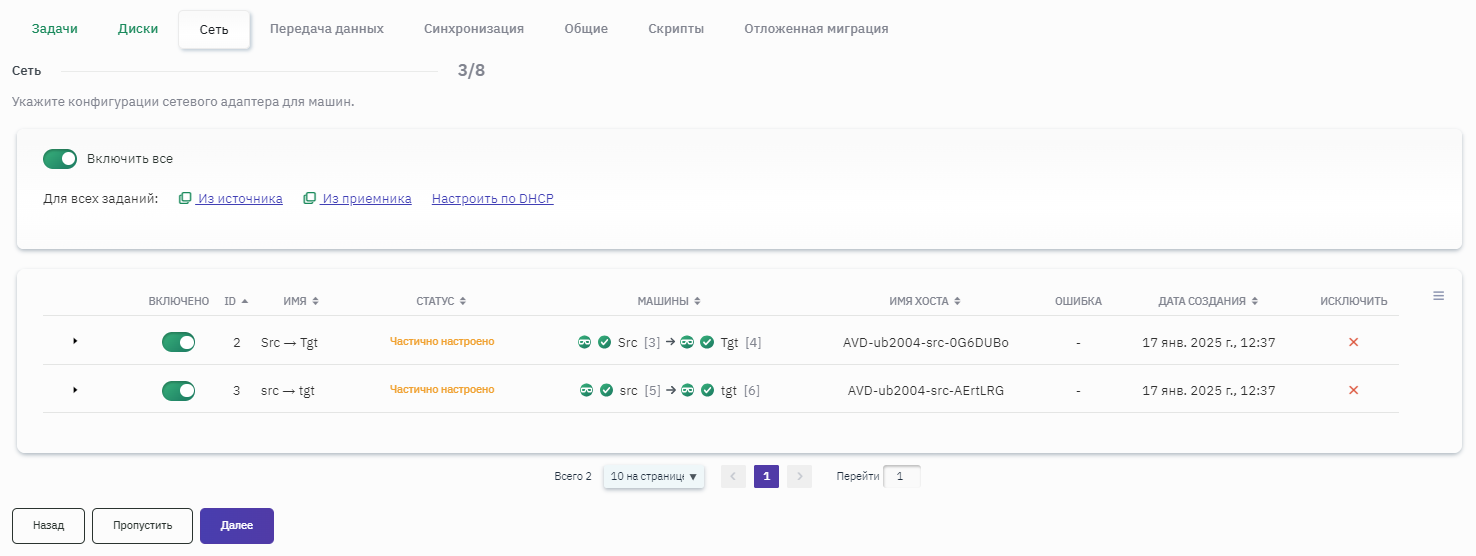The height and width of the screenshot is (556, 1476).
Task: Toggle the Включить все switch
Action: [60, 159]
